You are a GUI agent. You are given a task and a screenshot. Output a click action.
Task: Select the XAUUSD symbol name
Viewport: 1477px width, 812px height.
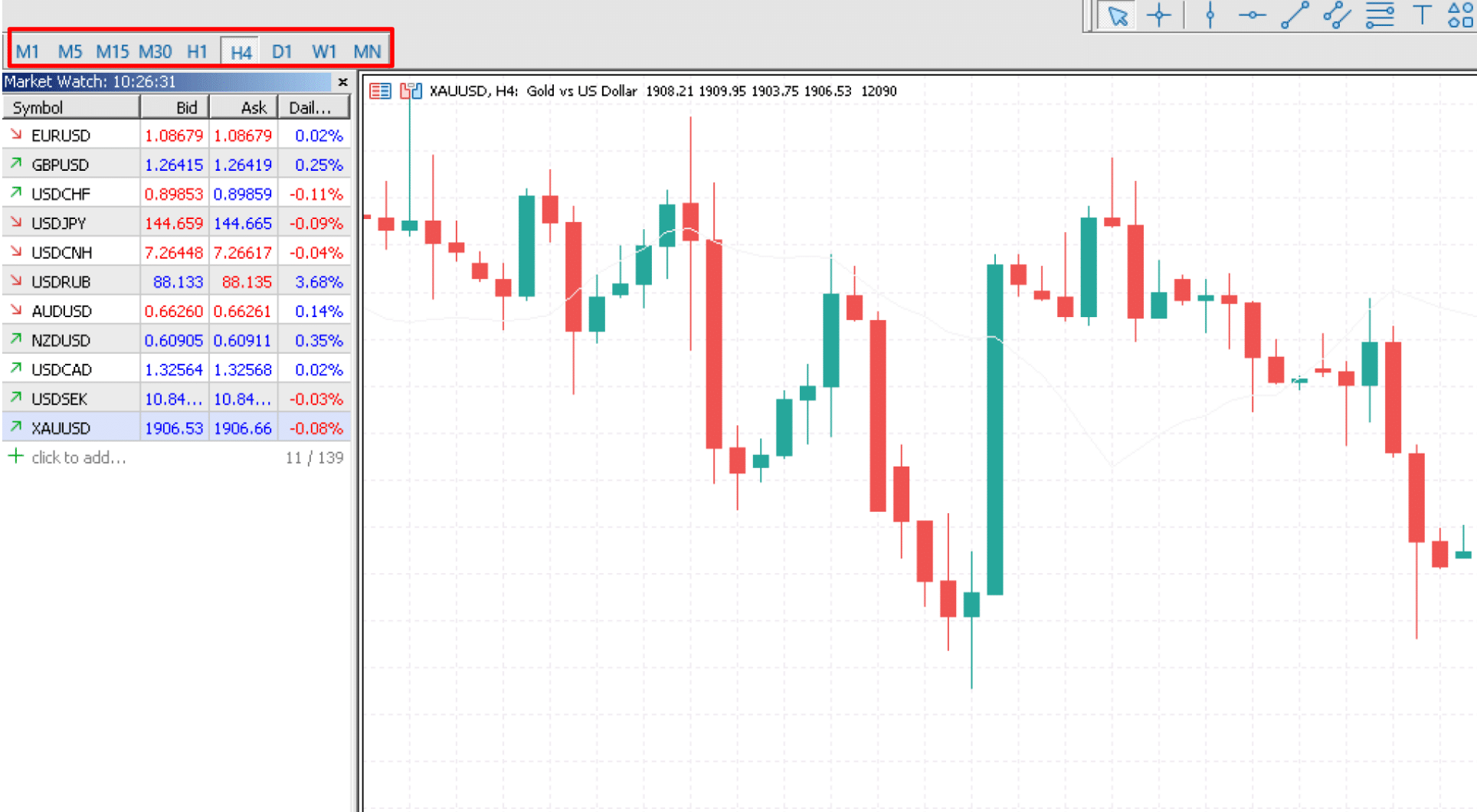61,427
